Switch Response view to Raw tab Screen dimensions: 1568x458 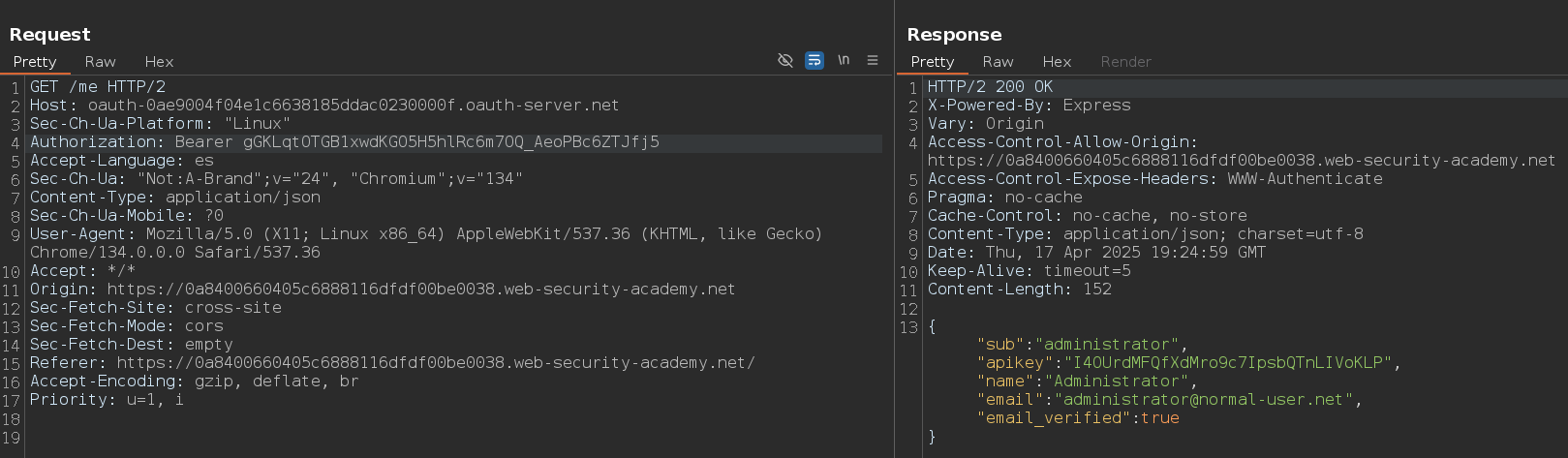click(998, 62)
